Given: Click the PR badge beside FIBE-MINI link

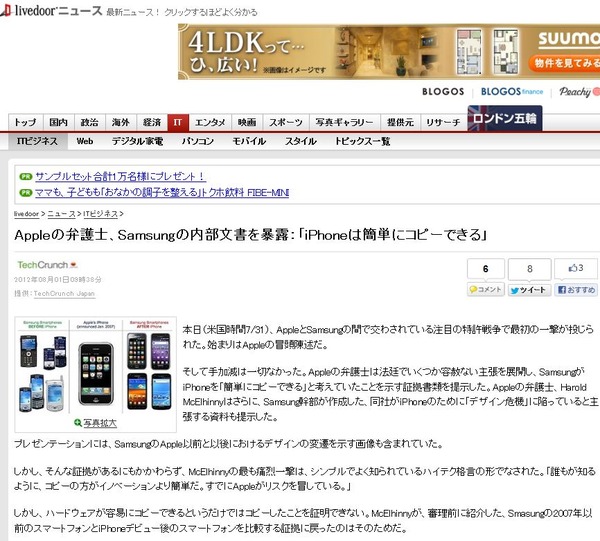Looking at the screenshot, I should point(26,192).
